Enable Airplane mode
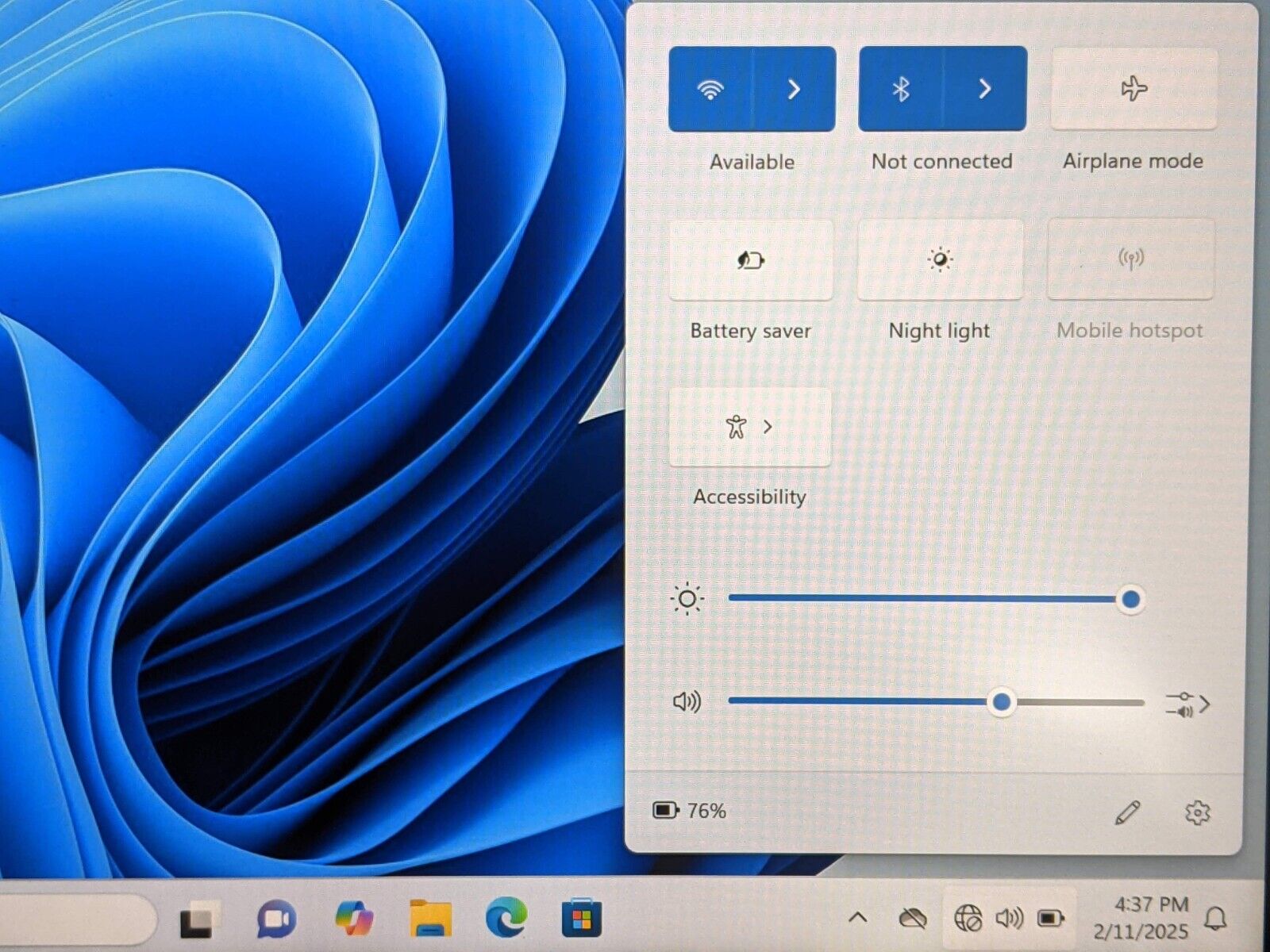Viewport: 1270px width, 952px height. (x=1133, y=89)
